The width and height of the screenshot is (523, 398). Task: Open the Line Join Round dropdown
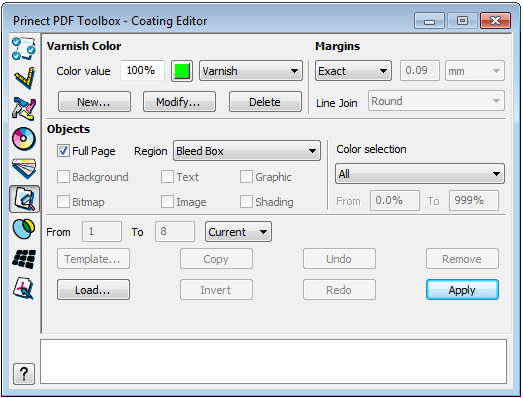[x=436, y=101]
